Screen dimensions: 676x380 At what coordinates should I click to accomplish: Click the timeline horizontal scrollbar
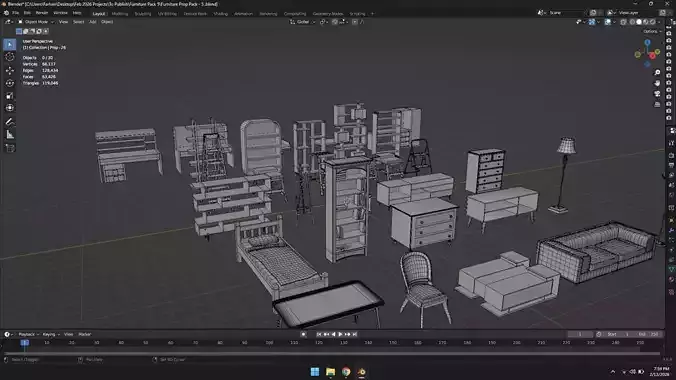click(x=332, y=353)
